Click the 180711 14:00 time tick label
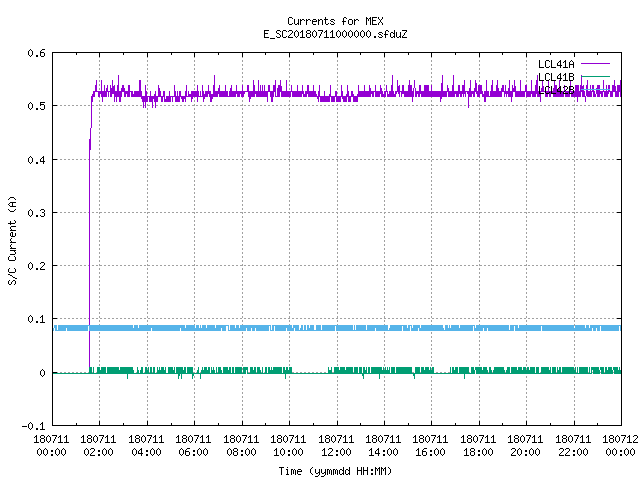This screenshot has width=640, height=480. (x=383, y=446)
